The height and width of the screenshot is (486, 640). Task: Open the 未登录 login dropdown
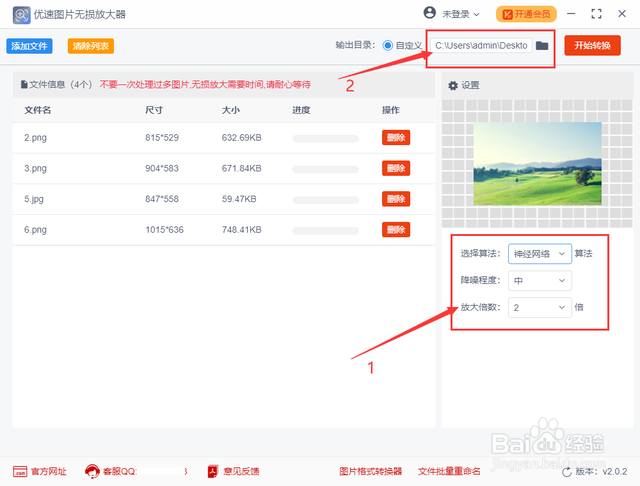point(461,14)
